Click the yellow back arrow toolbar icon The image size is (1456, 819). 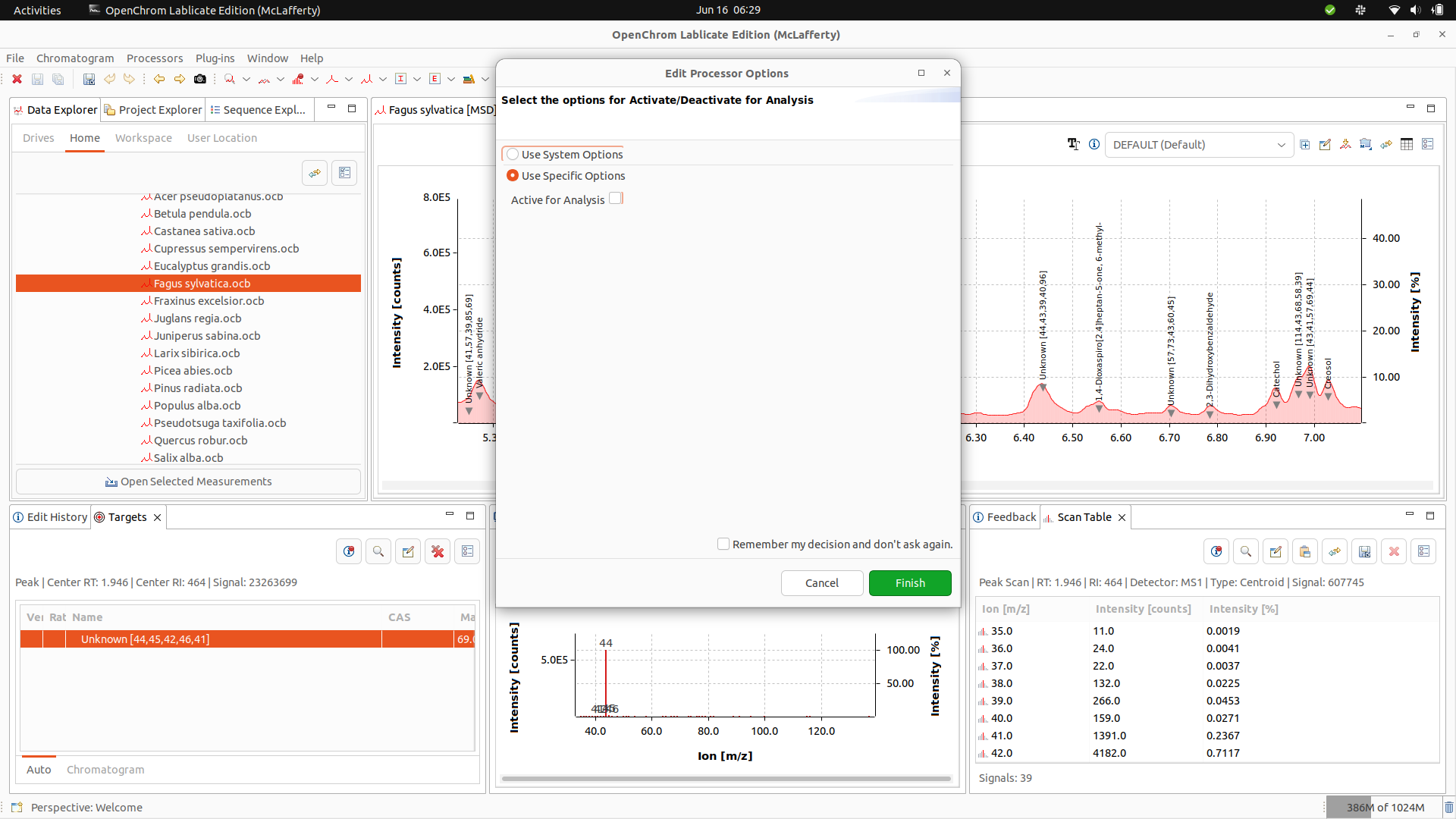point(159,79)
